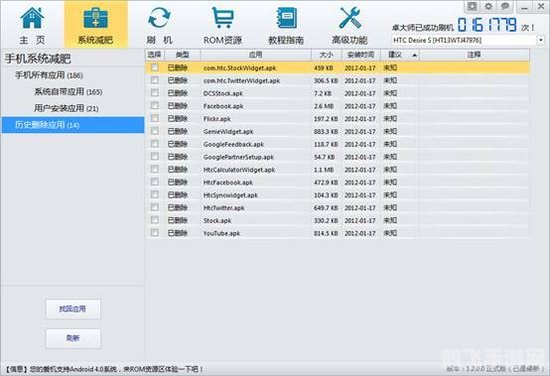Sort by the 建议 column header
The height and width of the screenshot is (376, 550).
point(400,55)
